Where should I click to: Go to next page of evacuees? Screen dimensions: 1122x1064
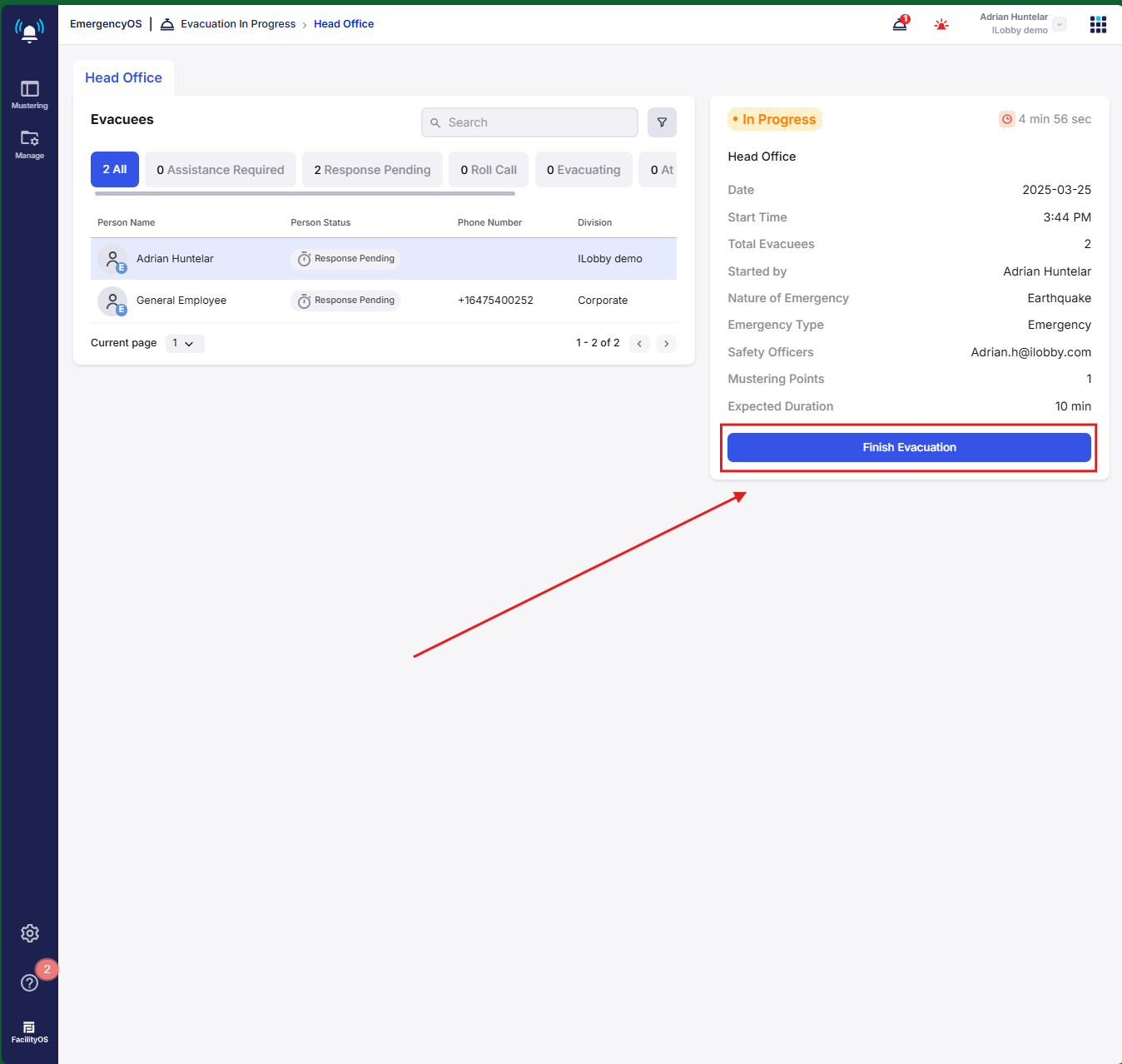pos(666,344)
